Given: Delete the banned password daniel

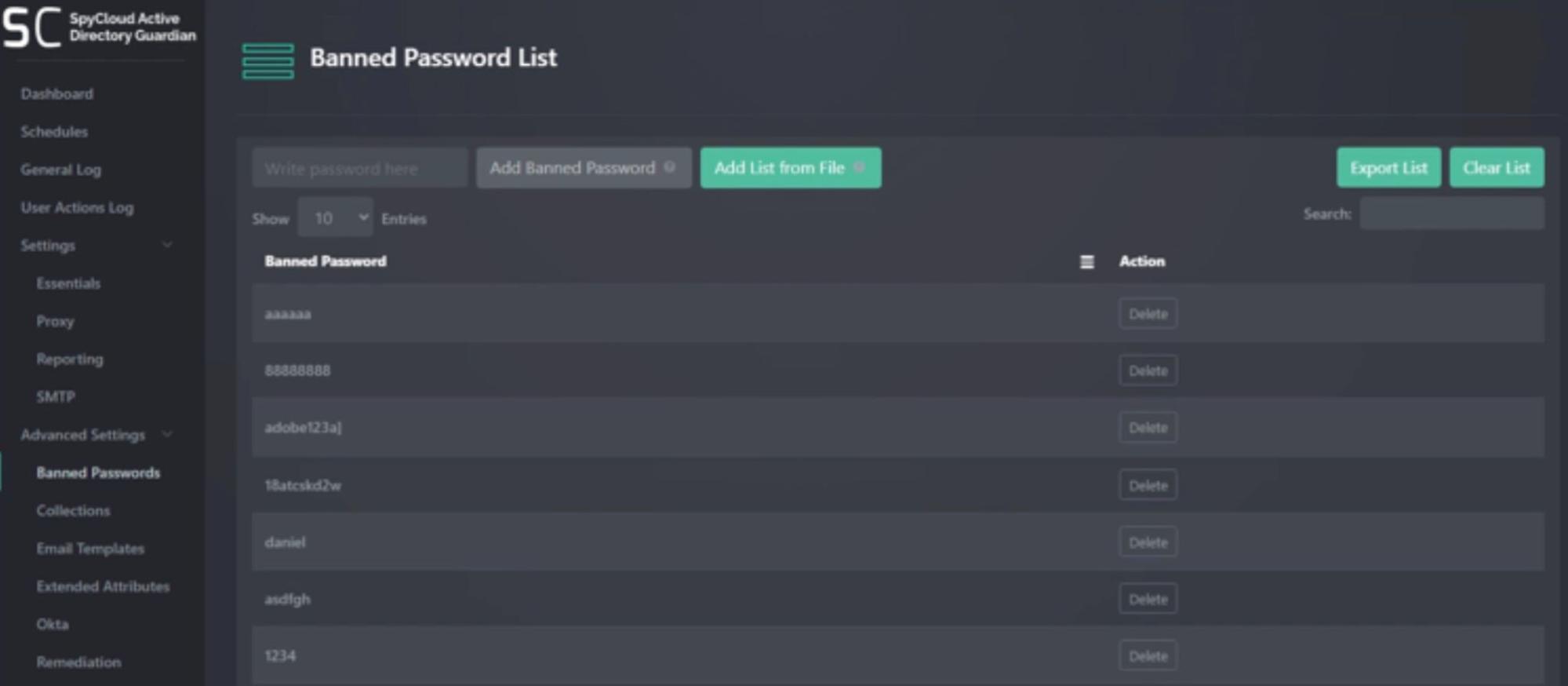Looking at the screenshot, I should (1147, 542).
